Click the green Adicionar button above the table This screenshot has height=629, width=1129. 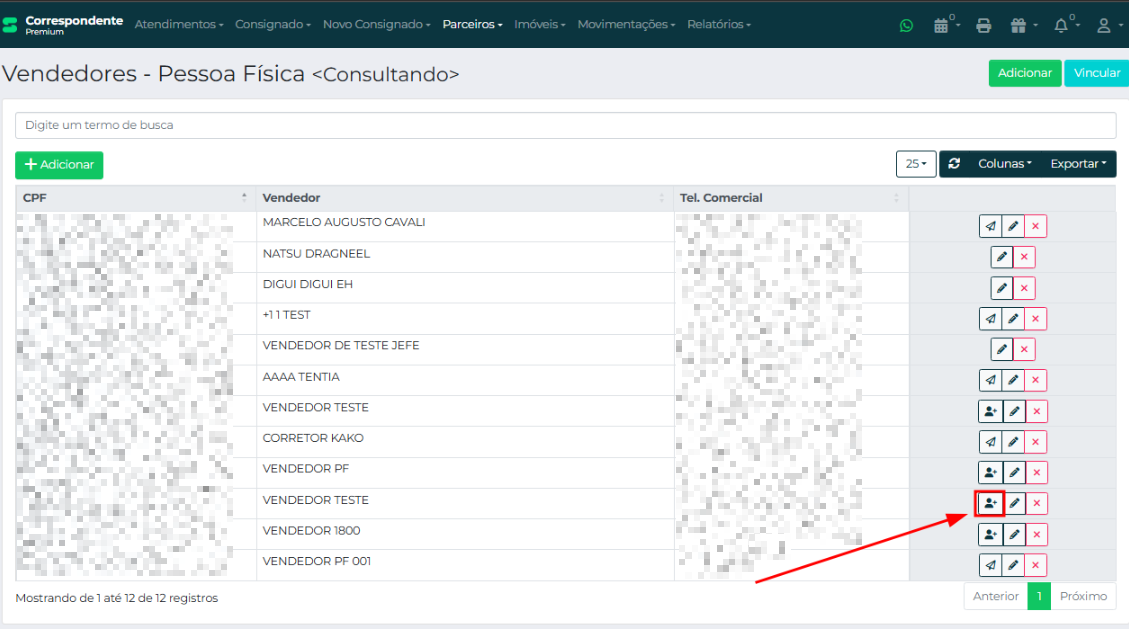(59, 165)
